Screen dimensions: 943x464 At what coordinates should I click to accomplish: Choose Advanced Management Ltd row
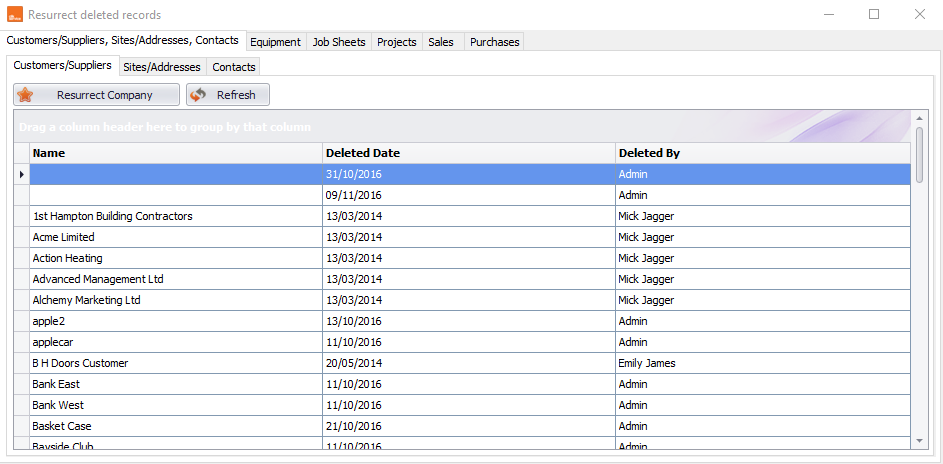462,279
